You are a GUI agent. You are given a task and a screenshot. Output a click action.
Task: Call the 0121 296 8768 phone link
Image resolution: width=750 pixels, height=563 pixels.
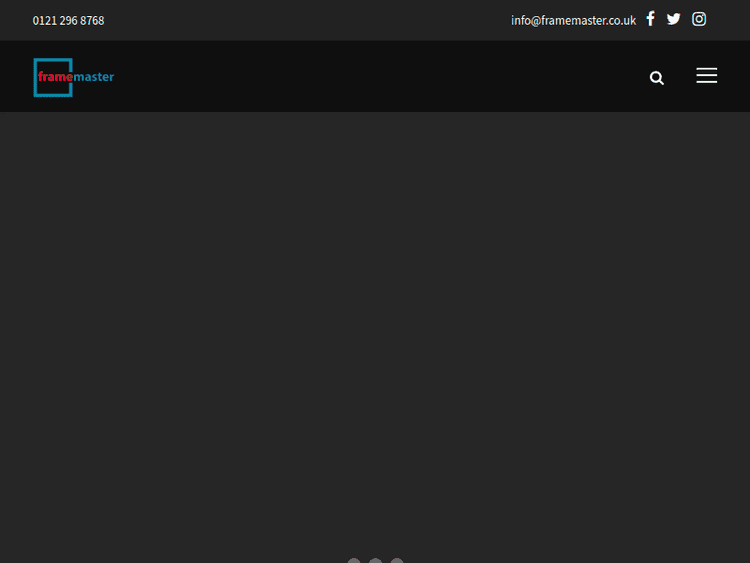point(68,20)
